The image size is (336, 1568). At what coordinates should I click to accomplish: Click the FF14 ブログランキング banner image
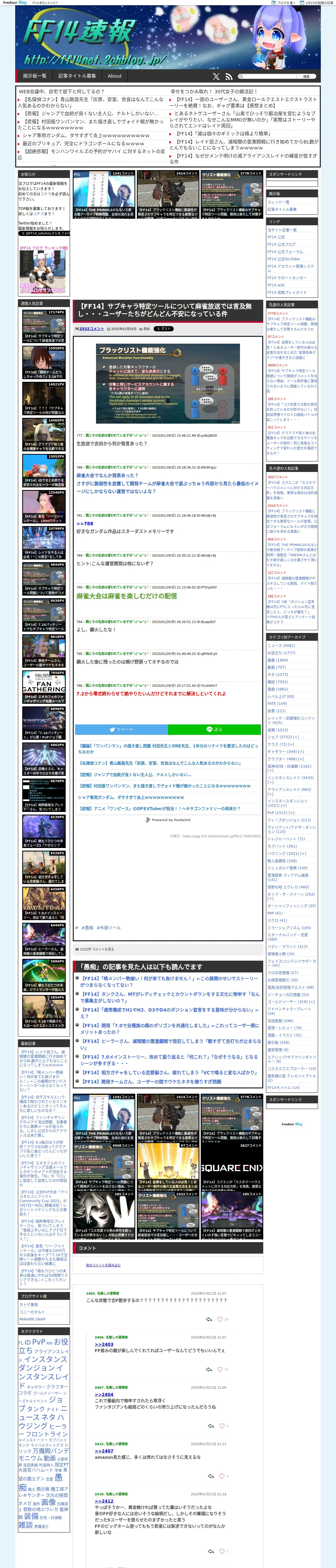coord(43,273)
